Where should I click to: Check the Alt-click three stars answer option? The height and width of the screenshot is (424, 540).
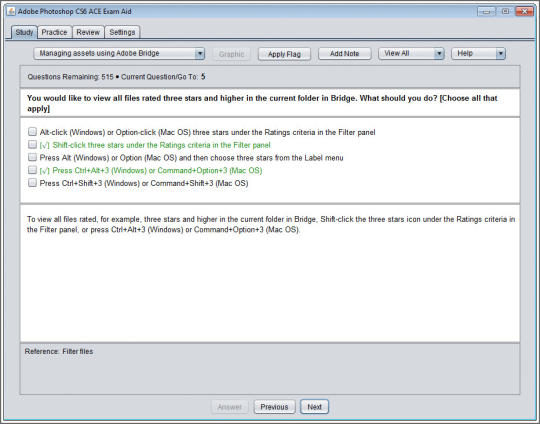(x=32, y=132)
